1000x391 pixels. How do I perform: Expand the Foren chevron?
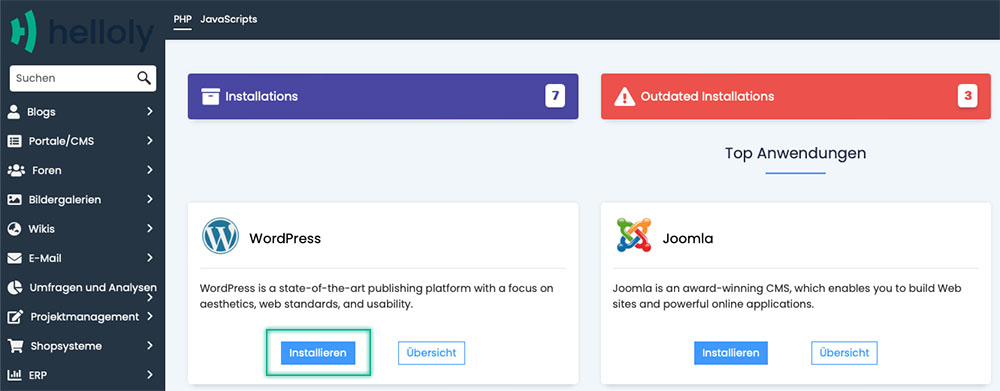click(x=150, y=170)
